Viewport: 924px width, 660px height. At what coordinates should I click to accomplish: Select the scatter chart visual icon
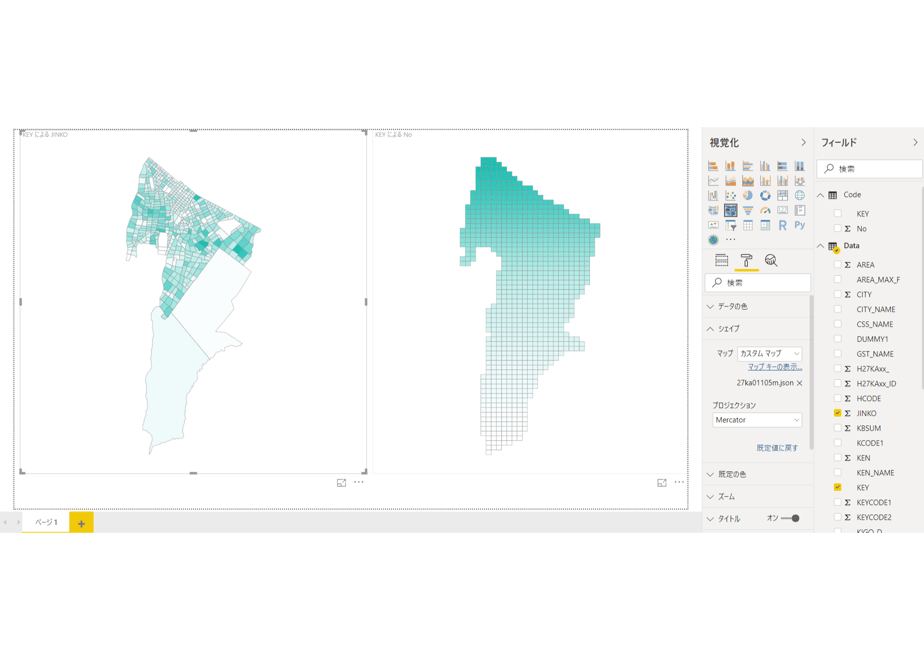coord(731,196)
